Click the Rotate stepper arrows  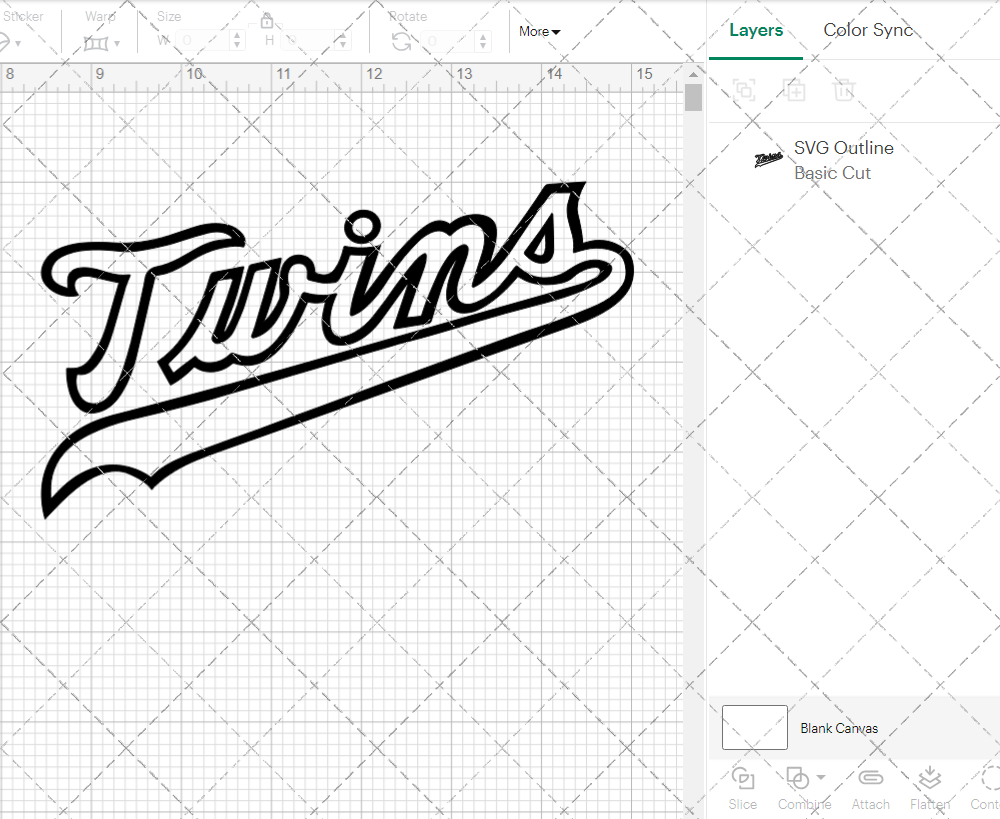coord(483,41)
